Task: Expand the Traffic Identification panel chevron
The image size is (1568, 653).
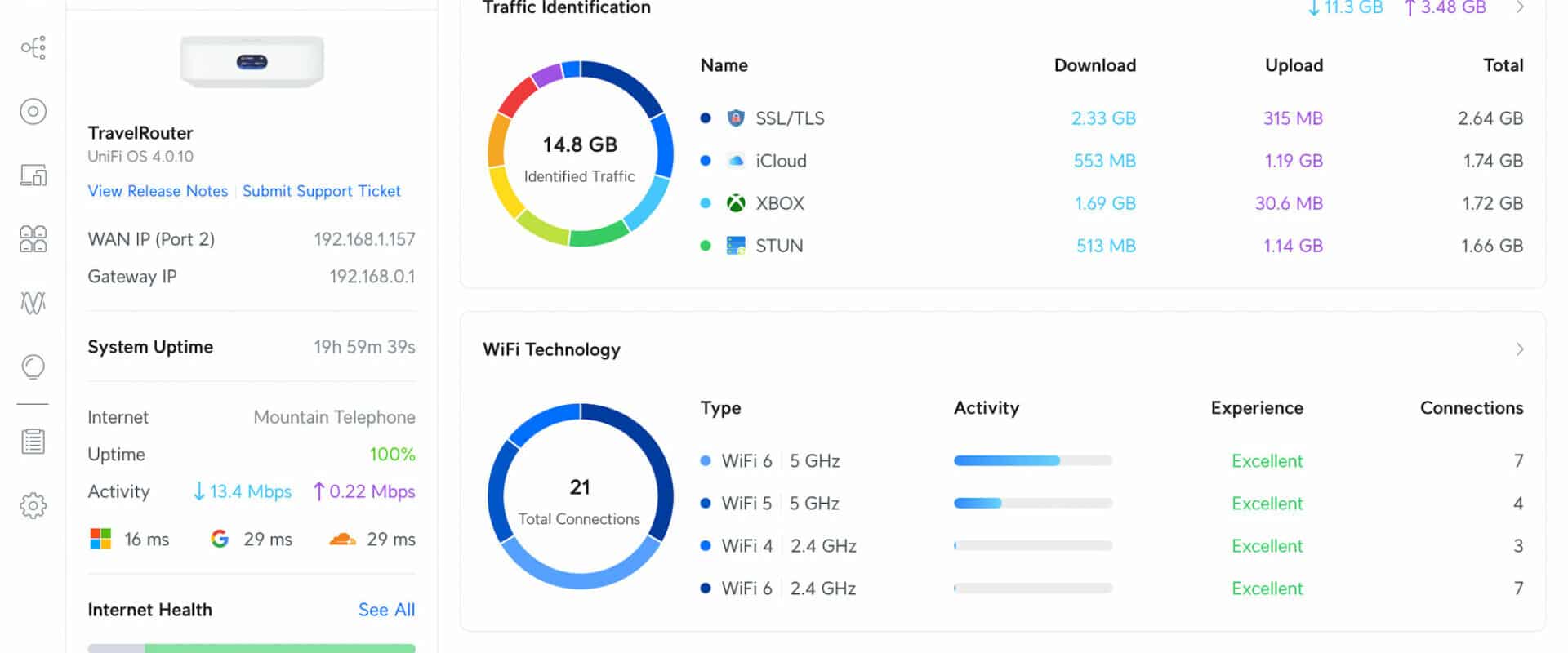Action: (x=1520, y=7)
